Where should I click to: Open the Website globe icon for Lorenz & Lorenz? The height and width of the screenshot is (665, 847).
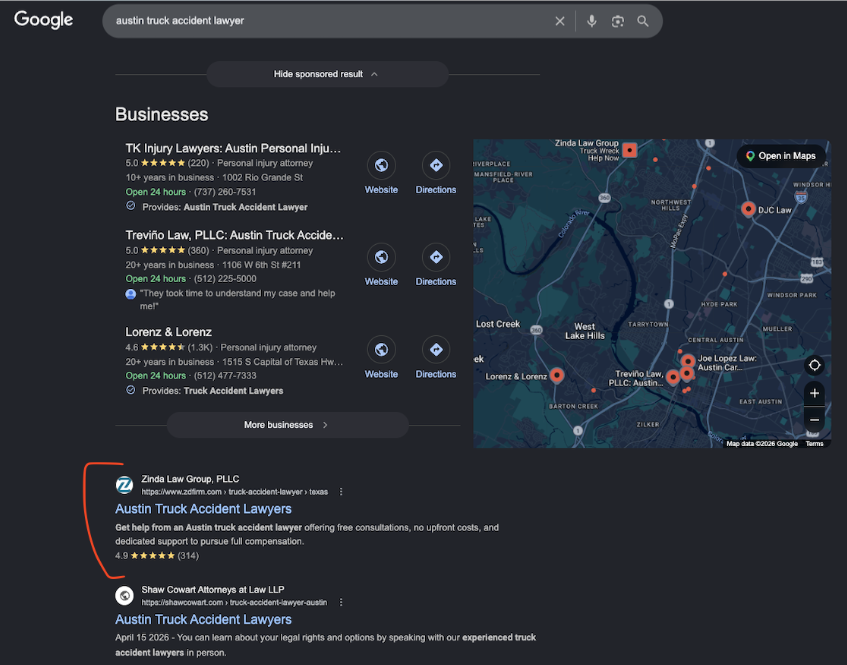pyautogui.click(x=381, y=350)
